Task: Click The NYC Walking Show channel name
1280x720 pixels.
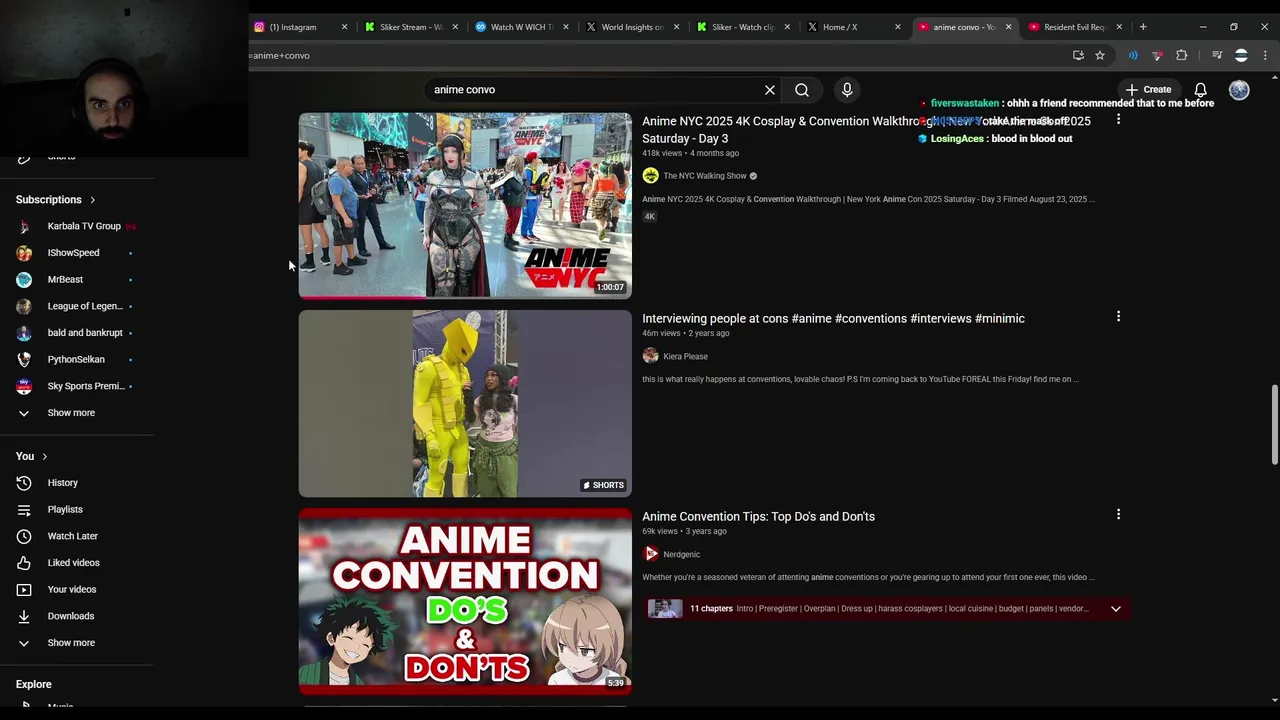Action: pos(704,176)
